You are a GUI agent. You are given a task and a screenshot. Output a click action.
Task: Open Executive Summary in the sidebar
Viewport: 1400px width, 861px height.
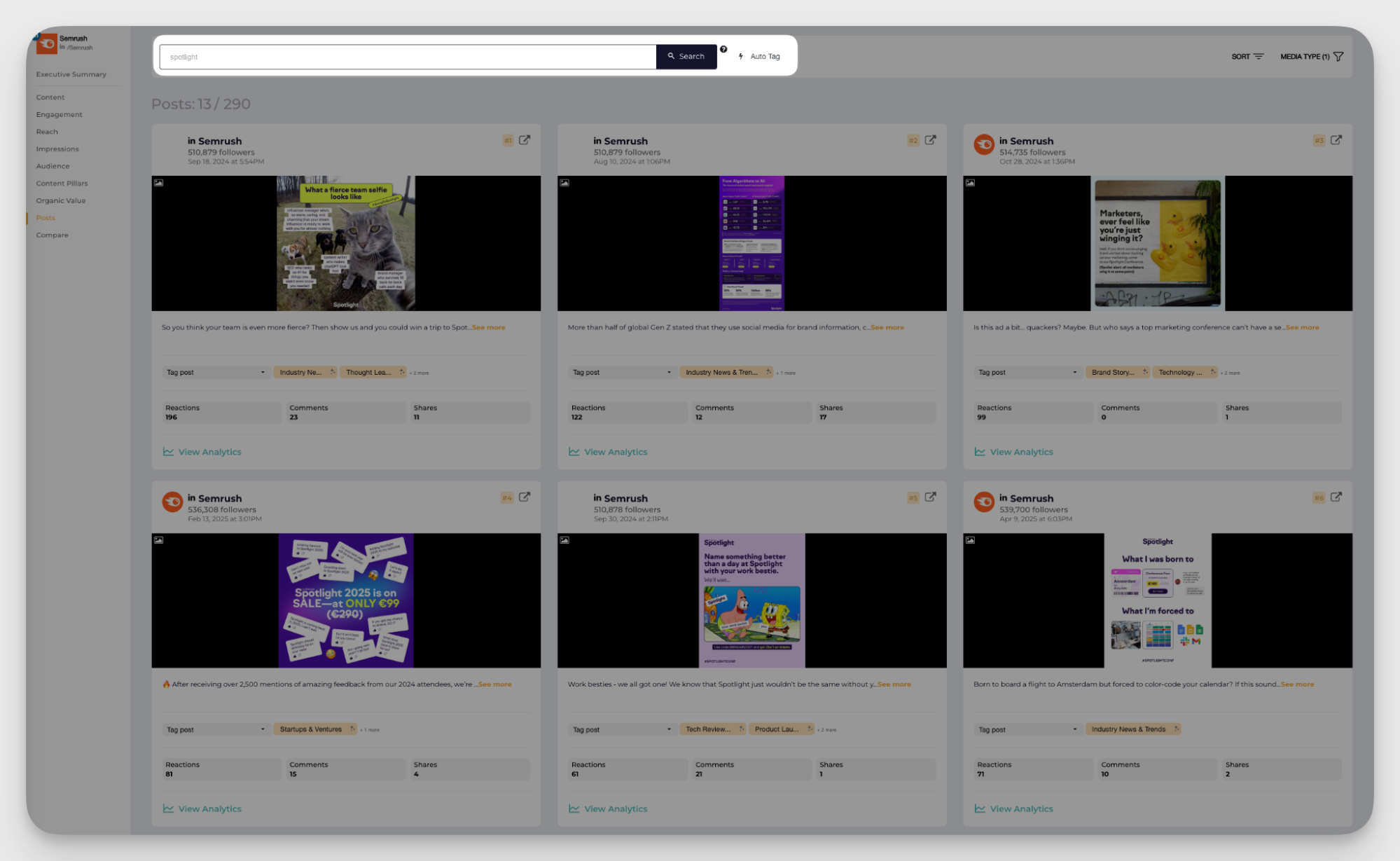click(x=71, y=74)
